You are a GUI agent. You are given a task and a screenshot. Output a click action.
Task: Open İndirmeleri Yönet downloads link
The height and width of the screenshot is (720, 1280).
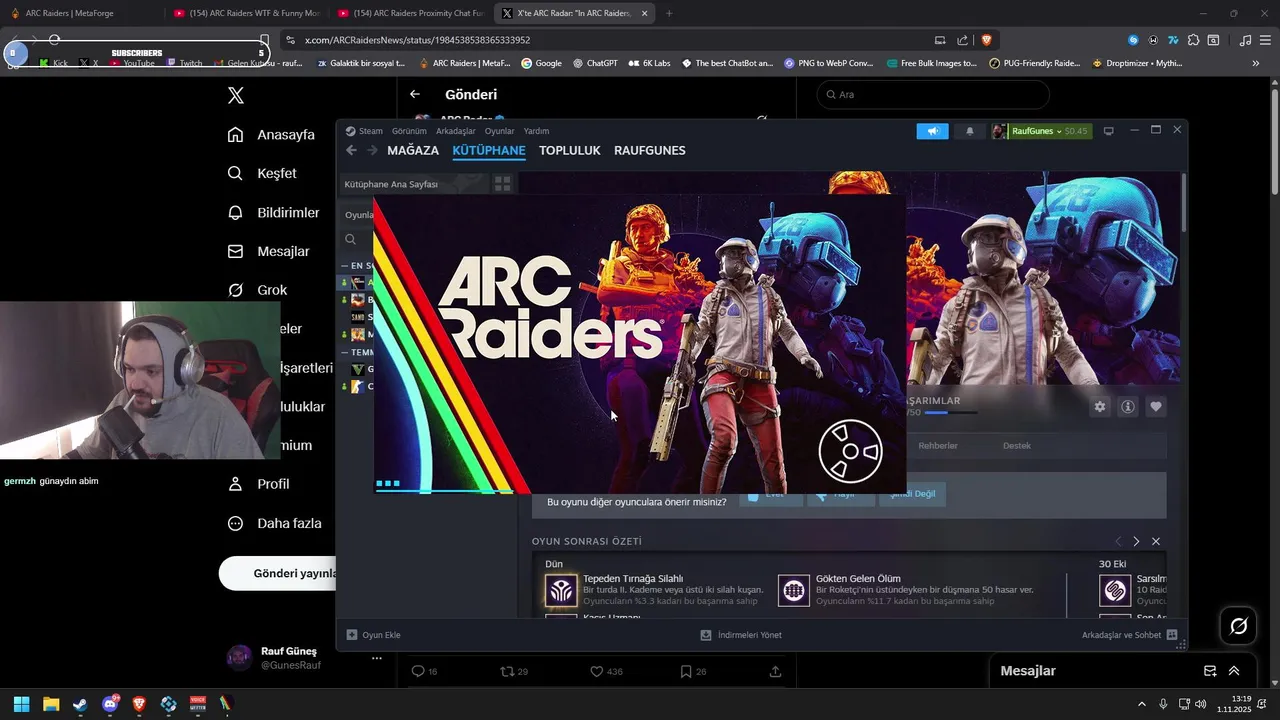(741, 635)
